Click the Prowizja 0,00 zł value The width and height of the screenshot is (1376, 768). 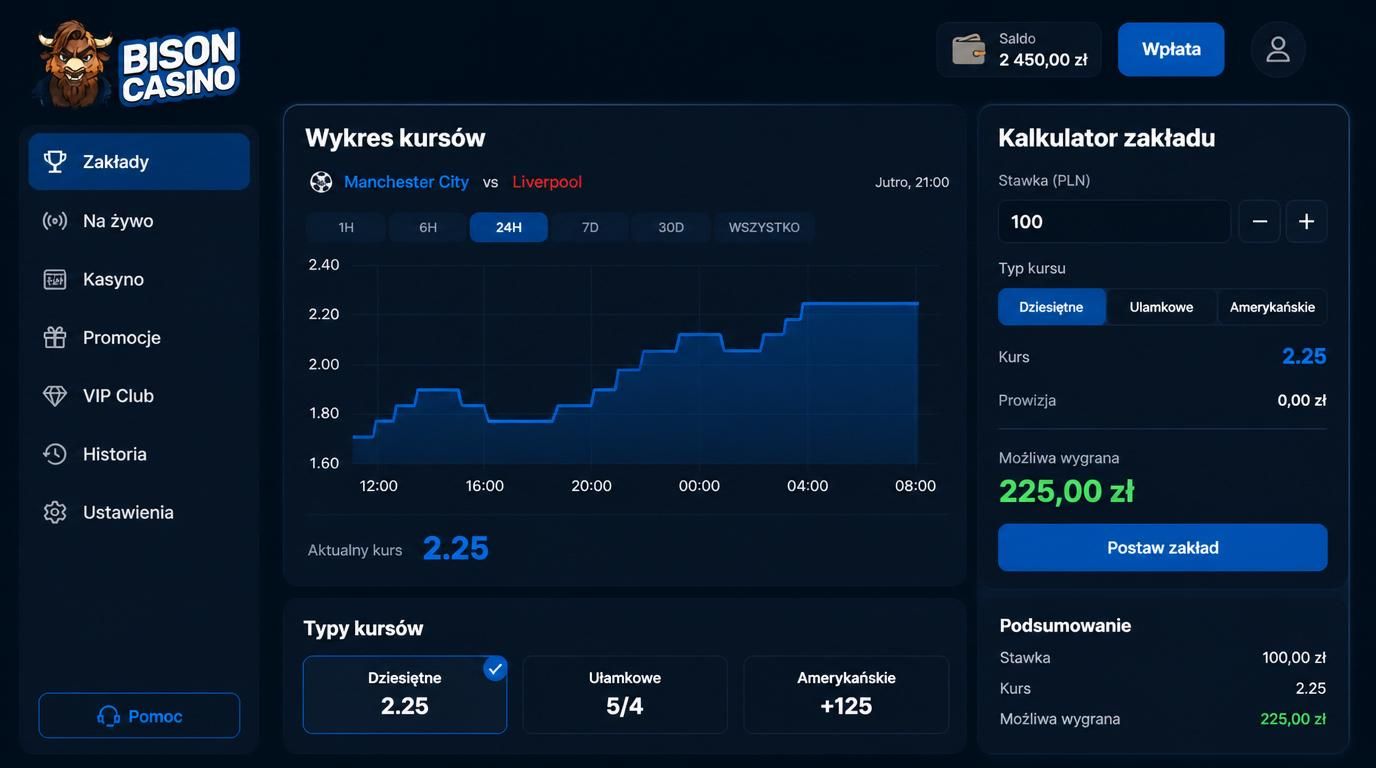coord(1302,400)
